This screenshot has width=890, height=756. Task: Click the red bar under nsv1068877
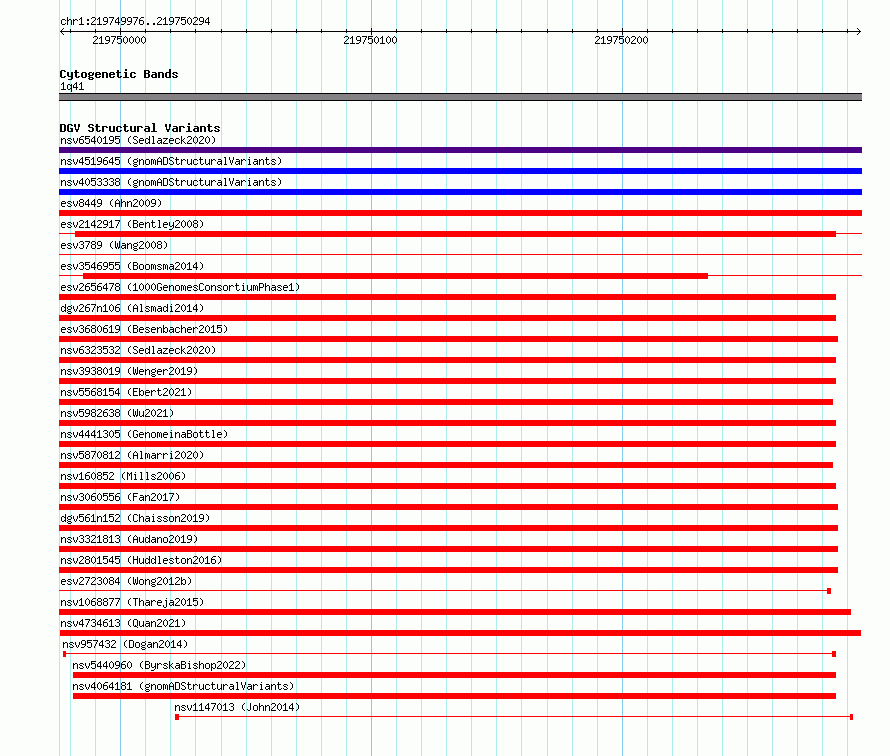click(x=455, y=612)
